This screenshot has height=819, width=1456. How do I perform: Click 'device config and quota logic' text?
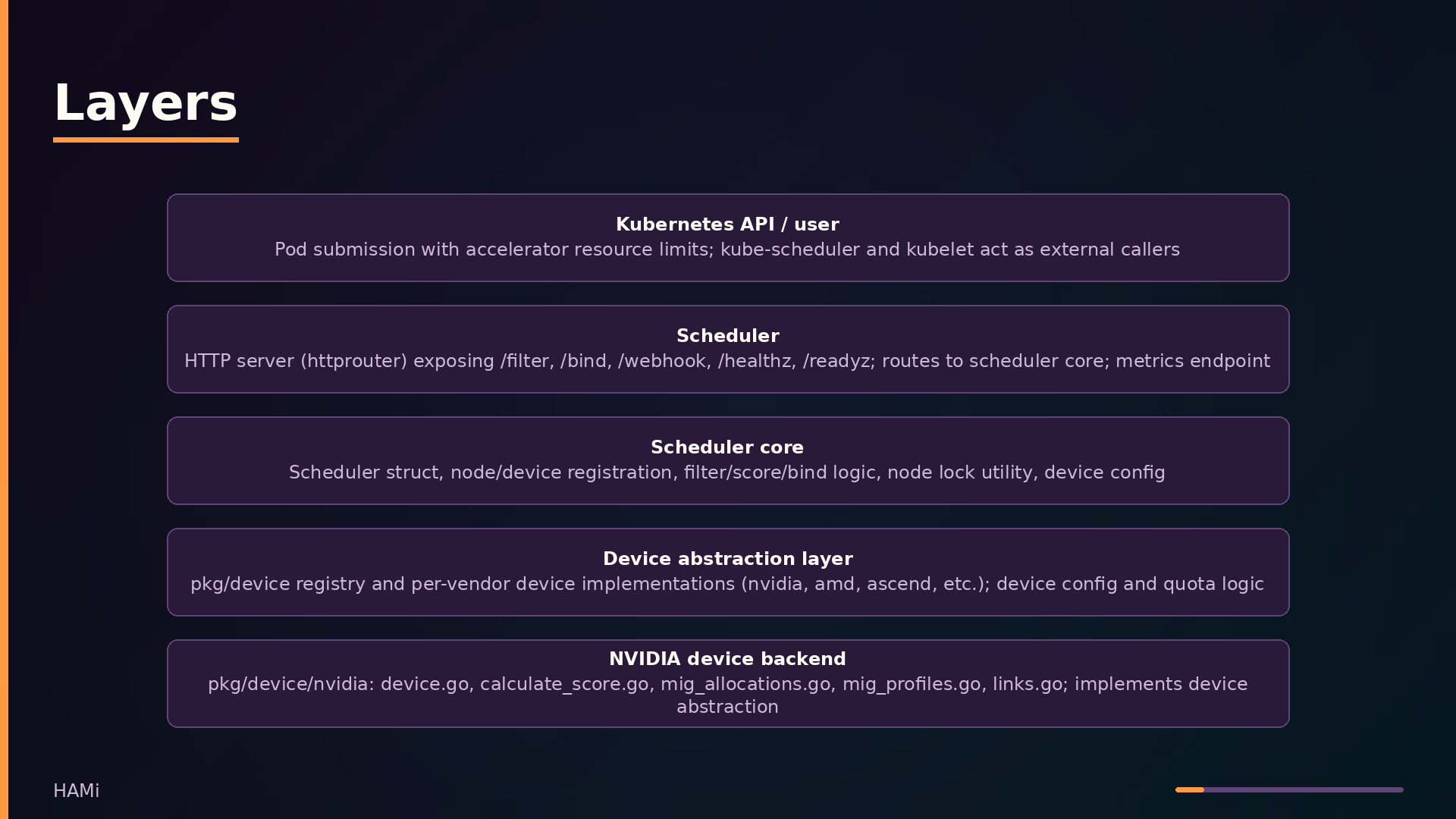(x=1130, y=584)
